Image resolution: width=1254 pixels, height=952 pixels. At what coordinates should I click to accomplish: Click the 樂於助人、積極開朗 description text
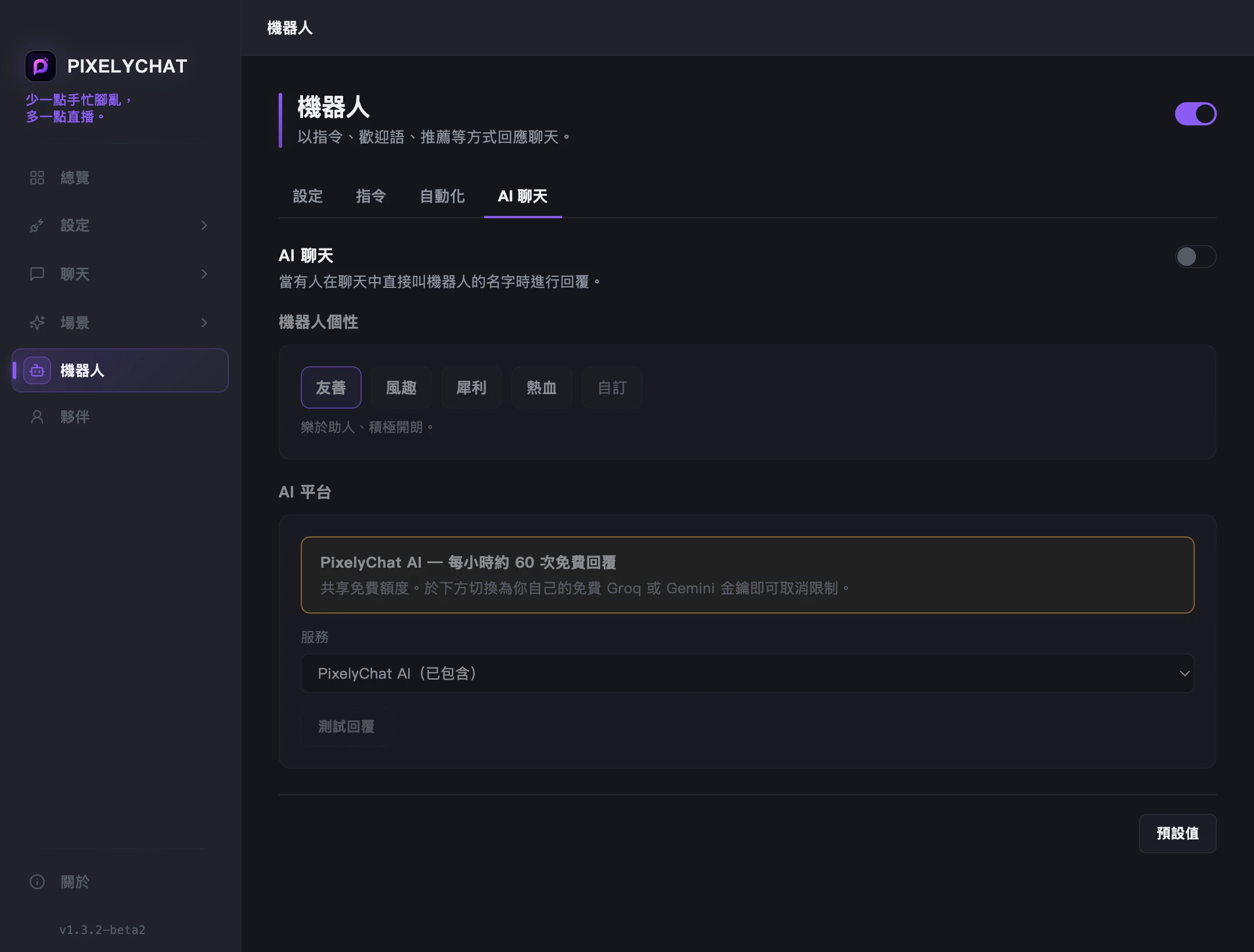pyautogui.click(x=367, y=427)
